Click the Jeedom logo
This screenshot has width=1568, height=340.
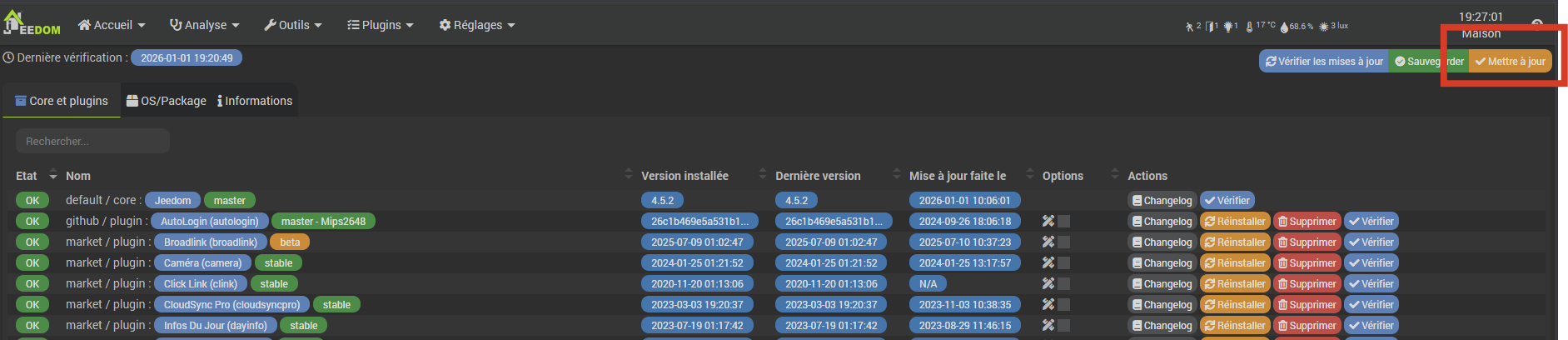click(x=32, y=23)
